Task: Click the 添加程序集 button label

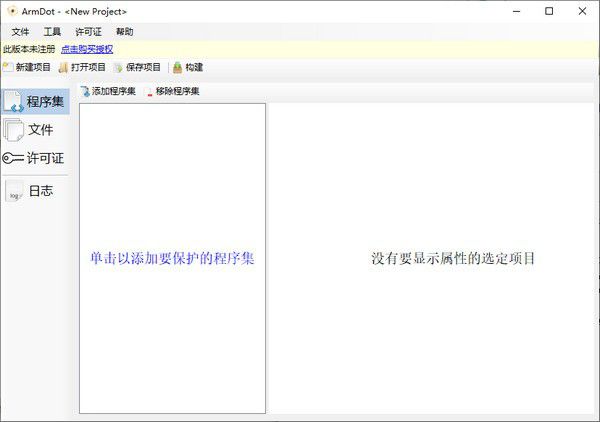Action: point(114,91)
